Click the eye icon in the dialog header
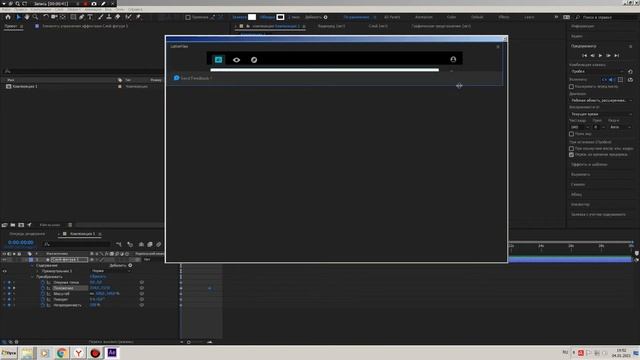 coord(236,60)
